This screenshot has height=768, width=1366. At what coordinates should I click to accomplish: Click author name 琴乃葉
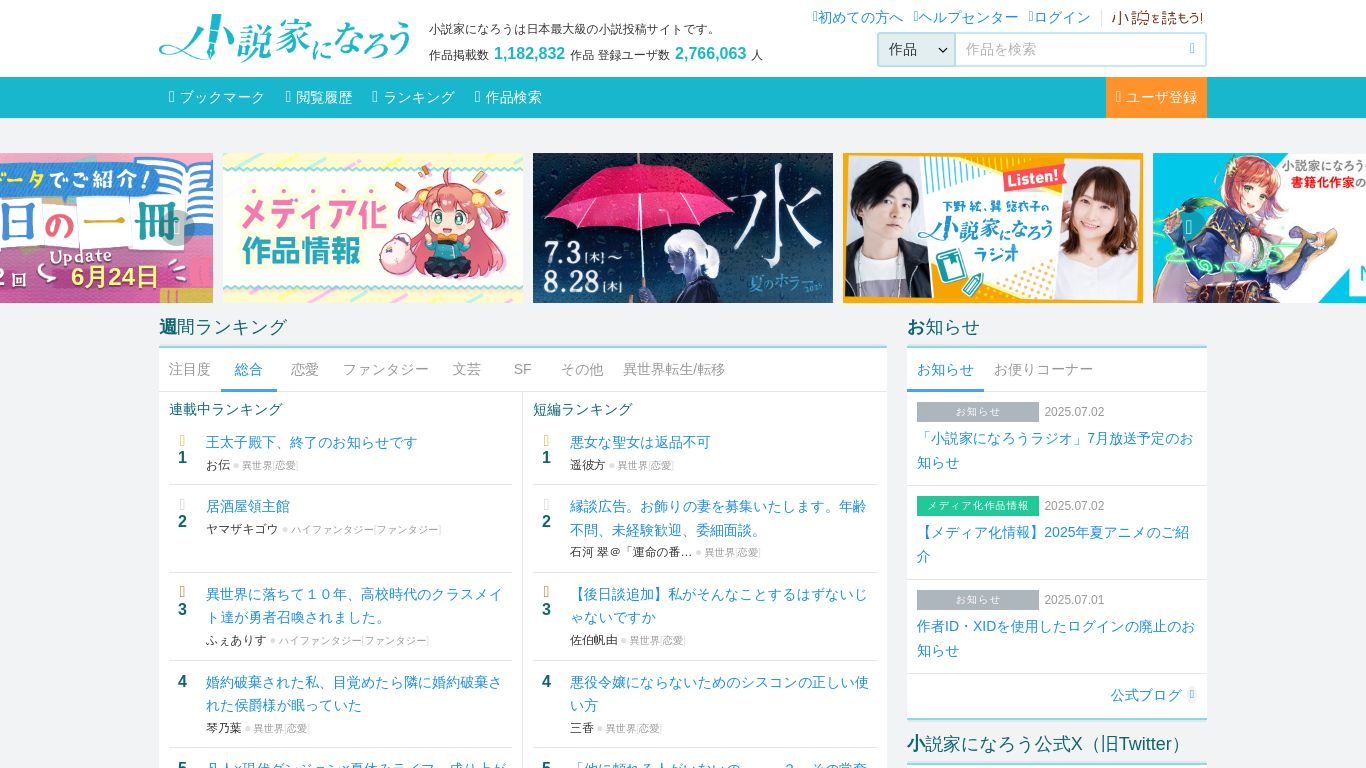point(224,728)
